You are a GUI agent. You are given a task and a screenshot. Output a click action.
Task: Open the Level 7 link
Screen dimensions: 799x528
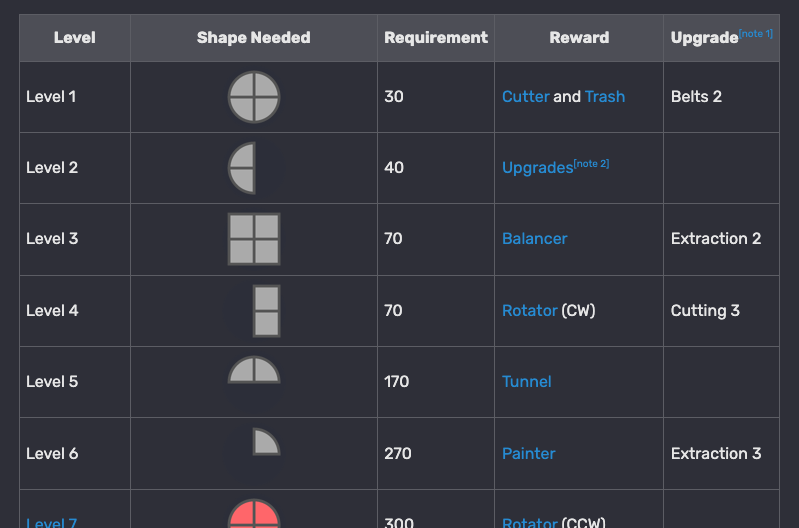point(51,523)
